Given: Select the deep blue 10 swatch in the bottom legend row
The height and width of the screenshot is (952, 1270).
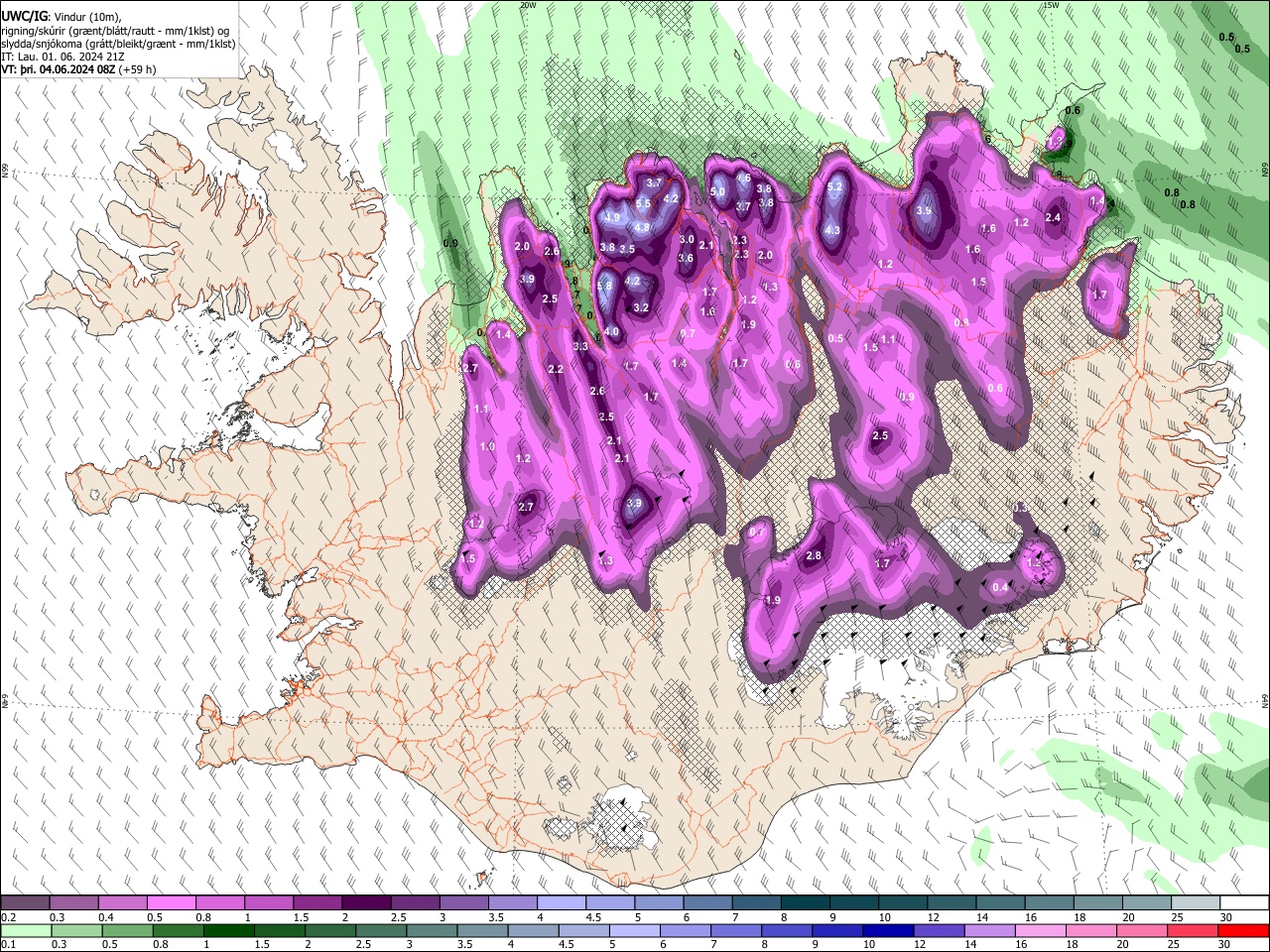Looking at the screenshot, I should [x=886, y=930].
